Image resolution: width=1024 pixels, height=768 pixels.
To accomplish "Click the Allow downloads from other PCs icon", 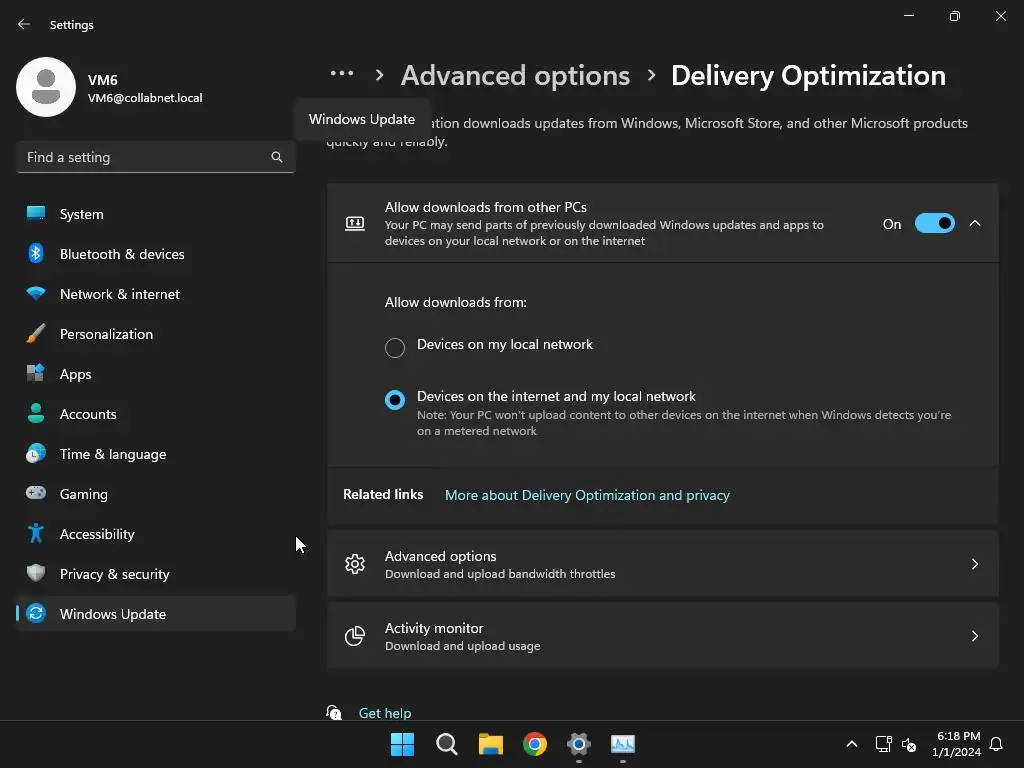I will click(x=355, y=223).
